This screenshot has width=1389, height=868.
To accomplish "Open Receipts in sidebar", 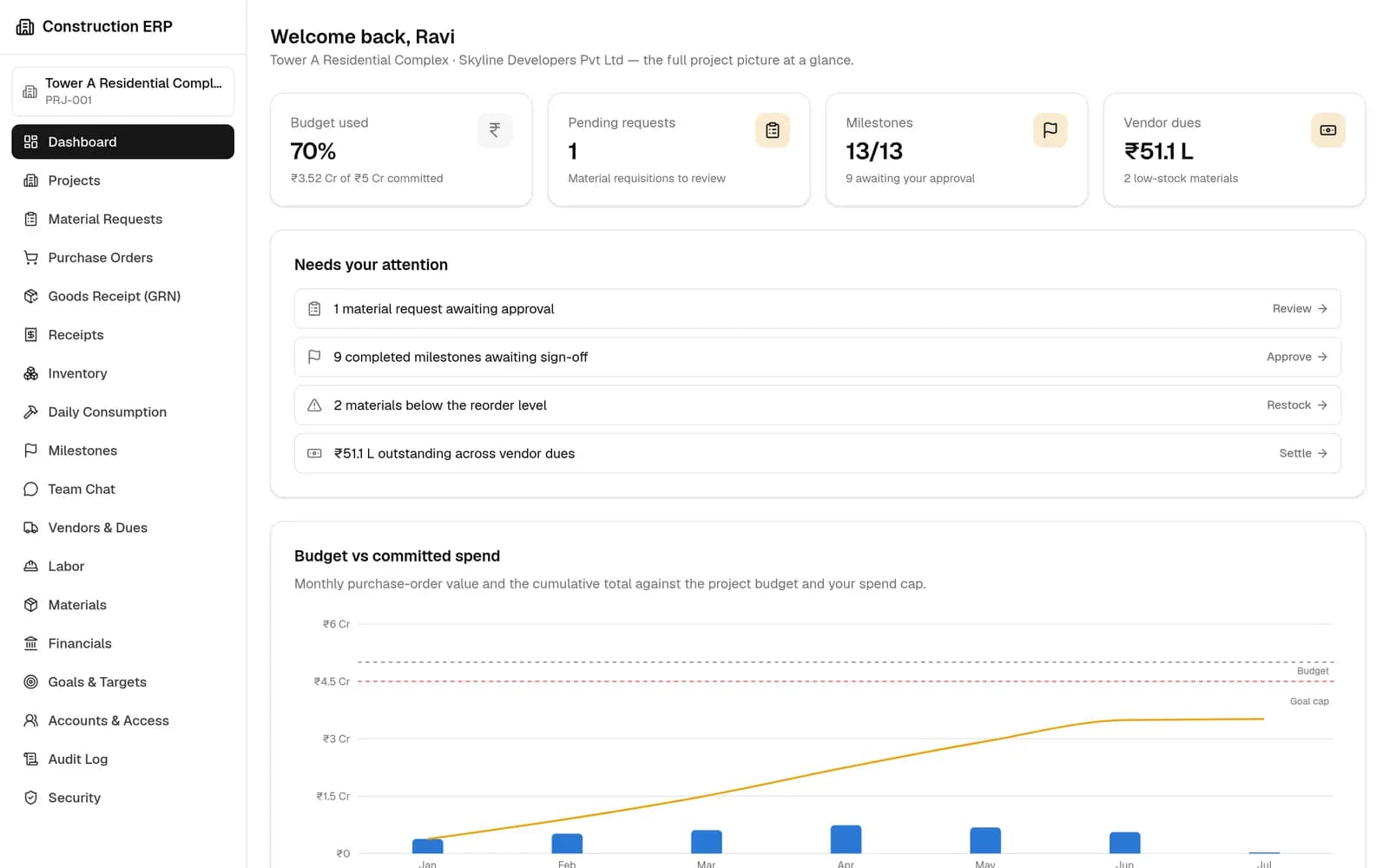I will coord(122,335).
